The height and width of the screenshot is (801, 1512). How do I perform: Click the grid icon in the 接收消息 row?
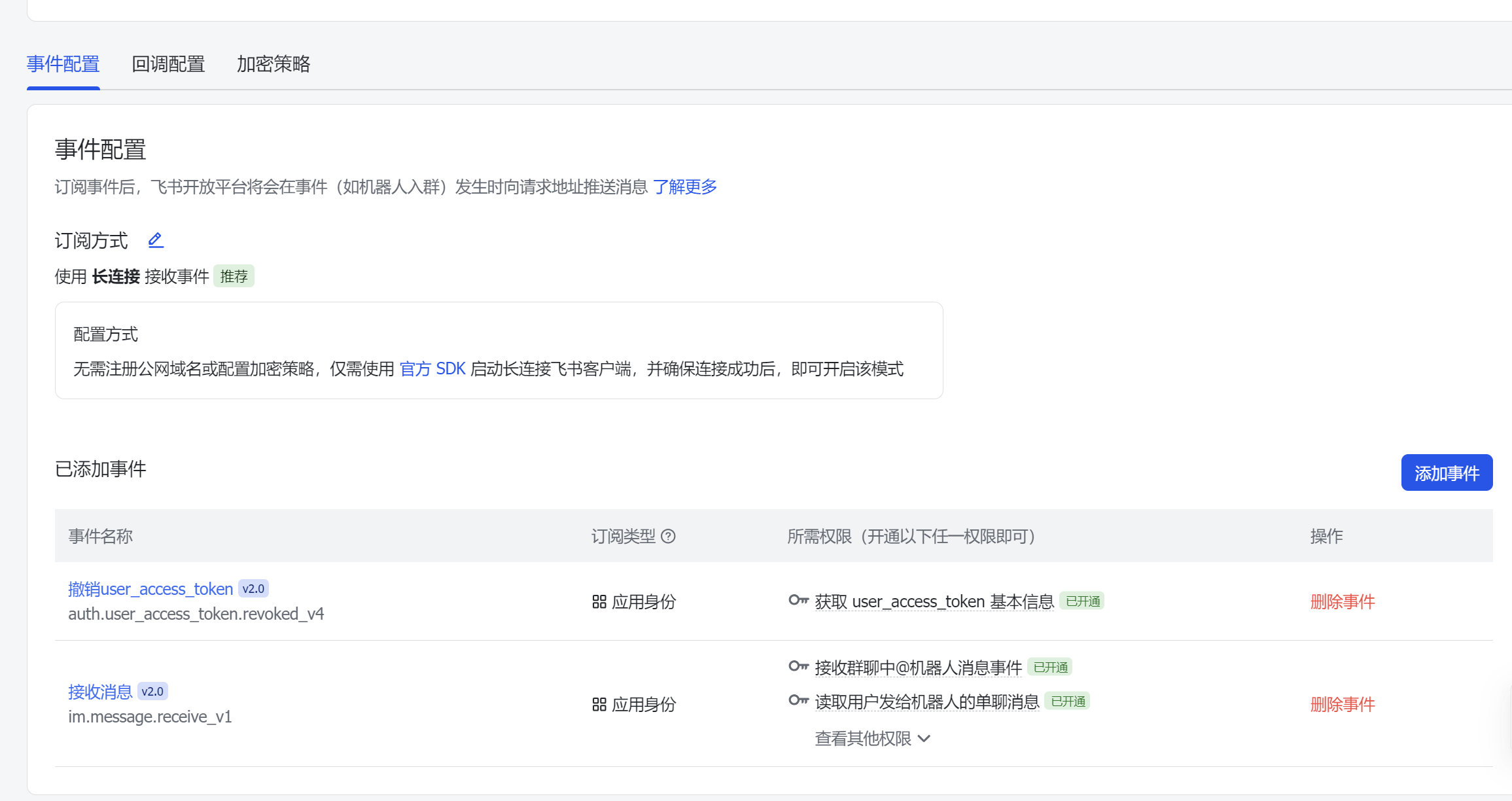coord(599,705)
